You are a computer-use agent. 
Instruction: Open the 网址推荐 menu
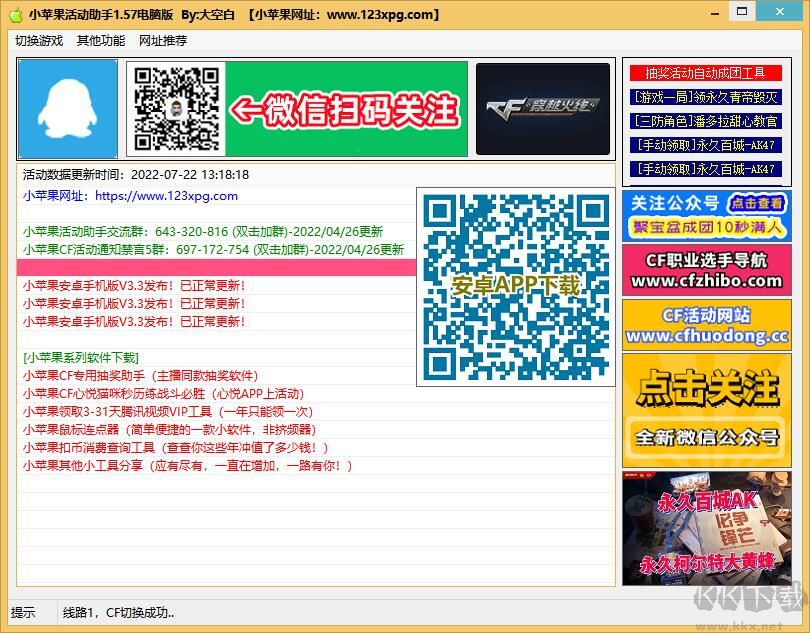click(163, 41)
